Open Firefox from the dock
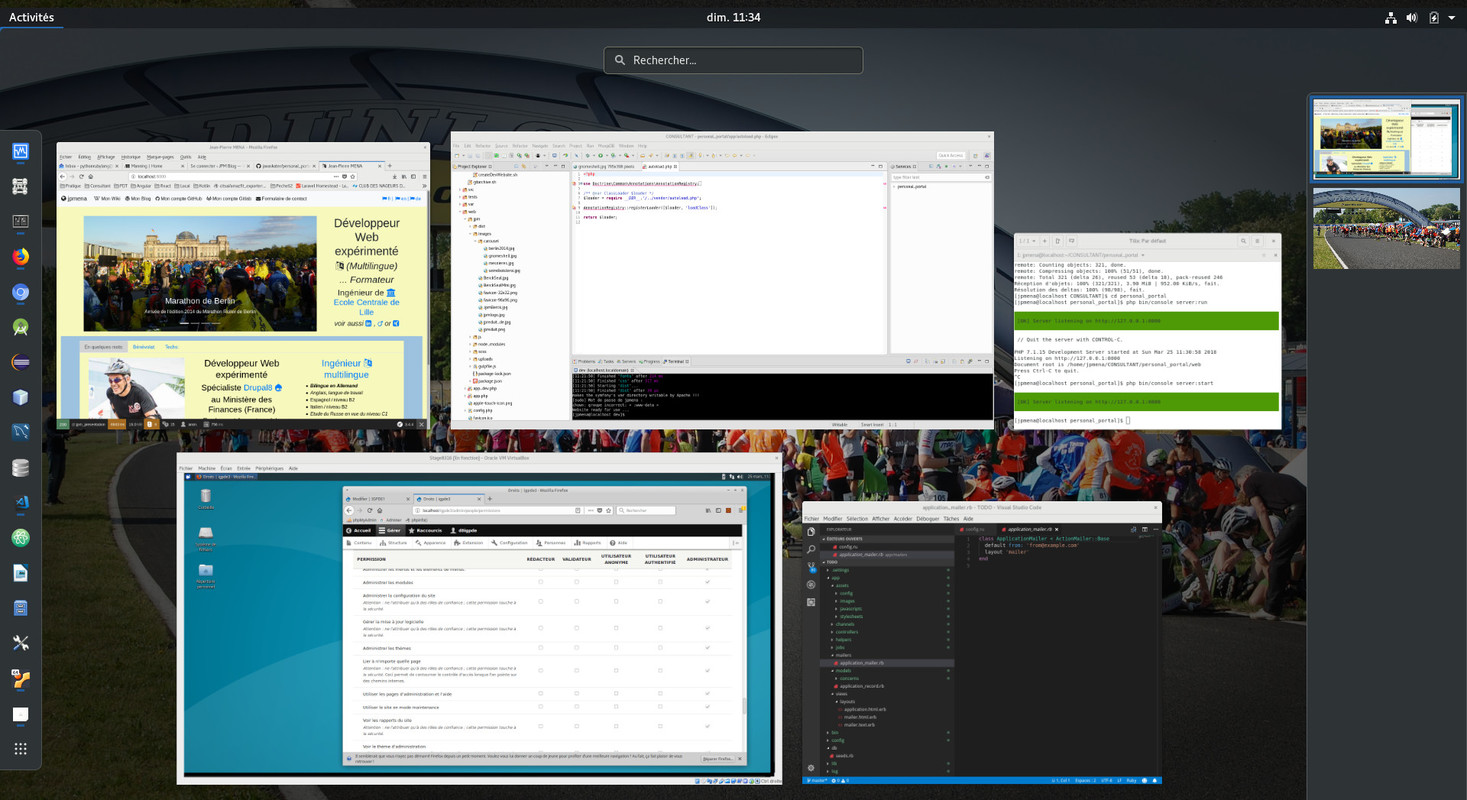1467x800 pixels. click(x=20, y=256)
